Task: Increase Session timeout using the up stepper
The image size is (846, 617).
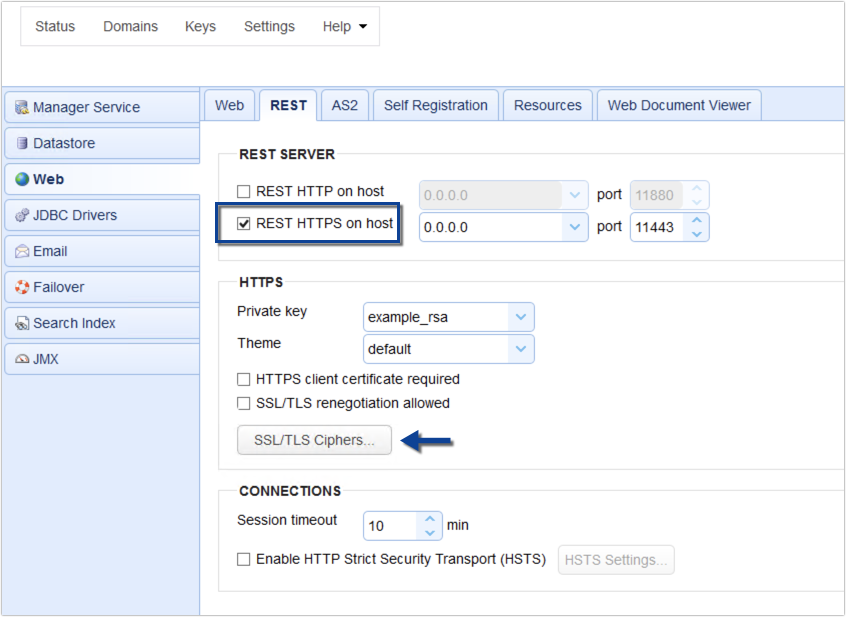Action: [x=430, y=520]
